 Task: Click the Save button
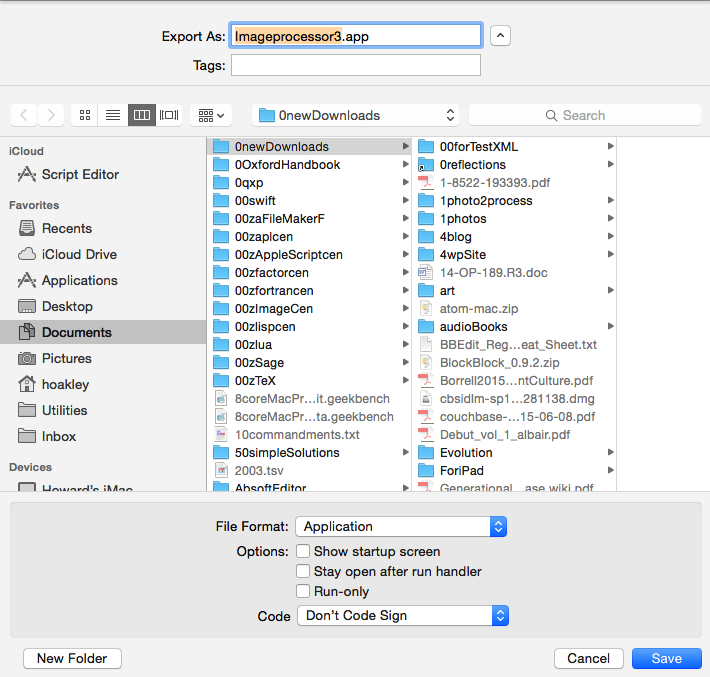point(666,658)
